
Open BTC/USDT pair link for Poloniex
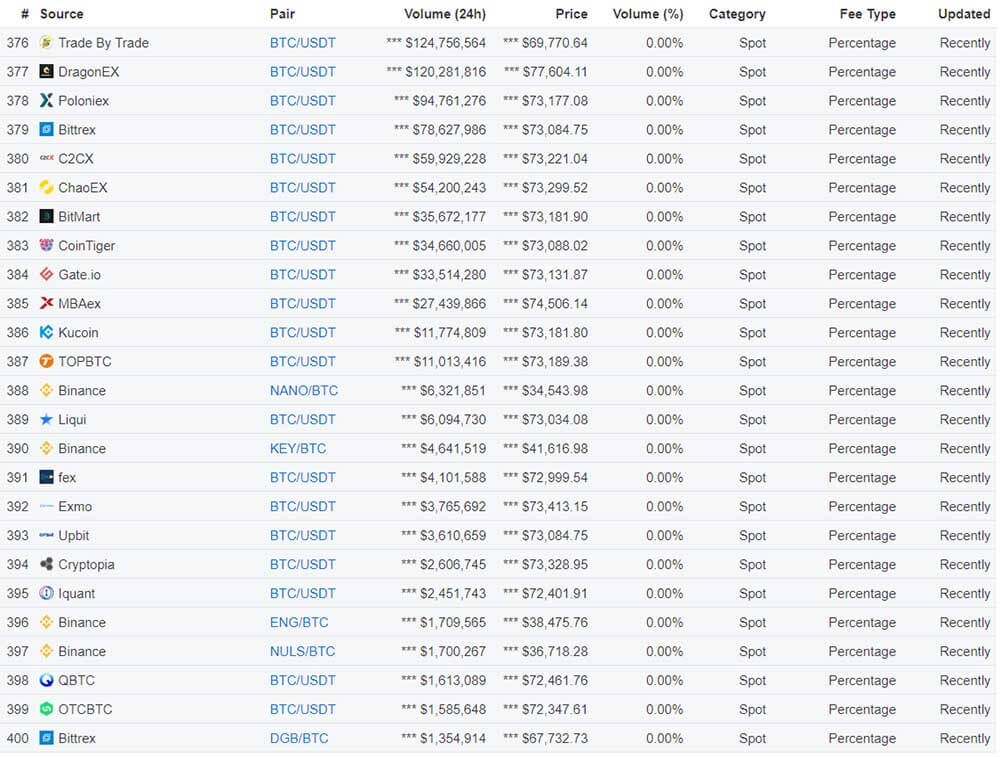(x=302, y=101)
